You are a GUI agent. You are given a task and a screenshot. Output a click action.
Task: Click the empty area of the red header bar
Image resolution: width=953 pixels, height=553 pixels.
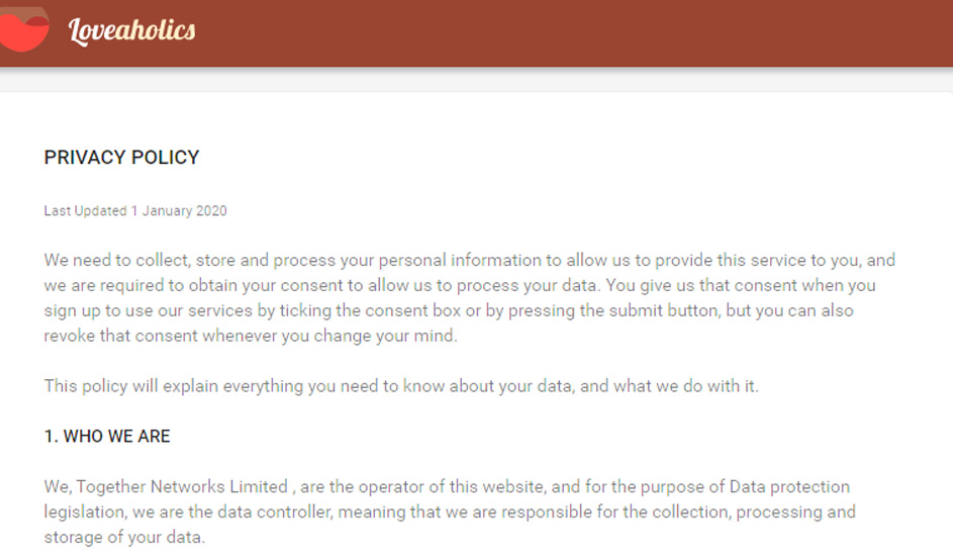coord(600,32)
